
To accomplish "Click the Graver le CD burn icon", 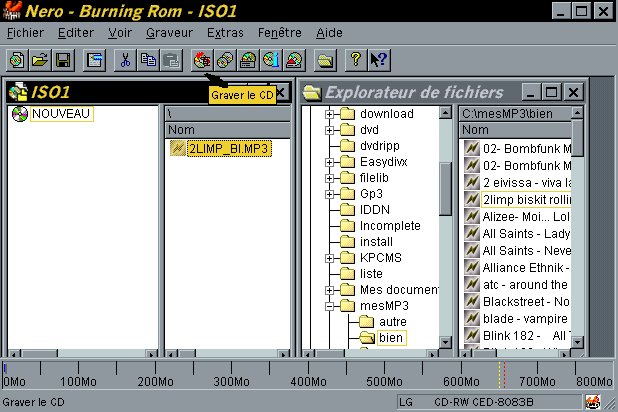I will [202, 60].
